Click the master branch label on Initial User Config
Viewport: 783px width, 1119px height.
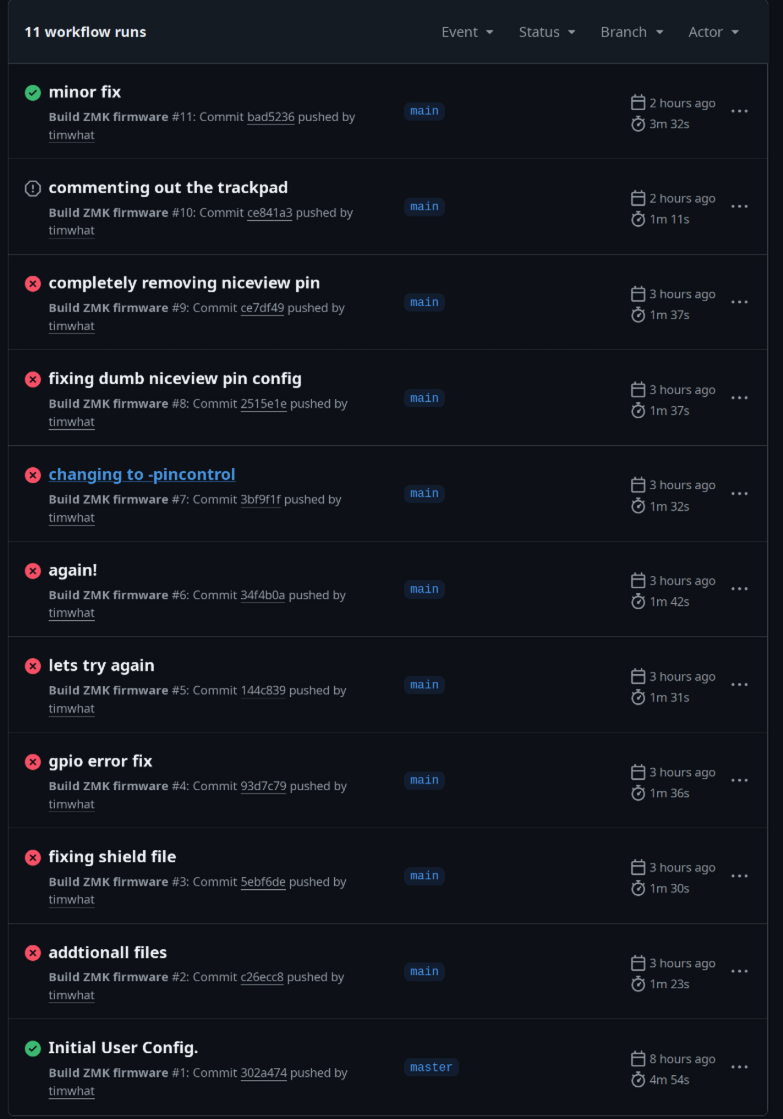(431, 1067)
